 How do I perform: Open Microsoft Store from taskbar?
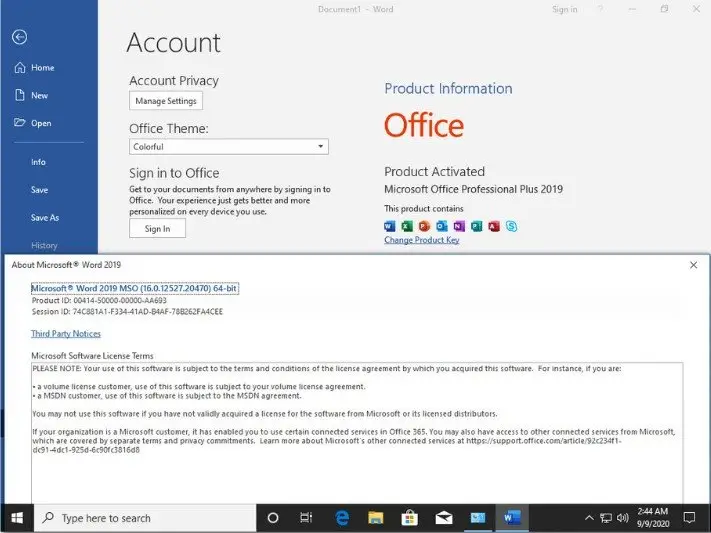pos(409,518)
